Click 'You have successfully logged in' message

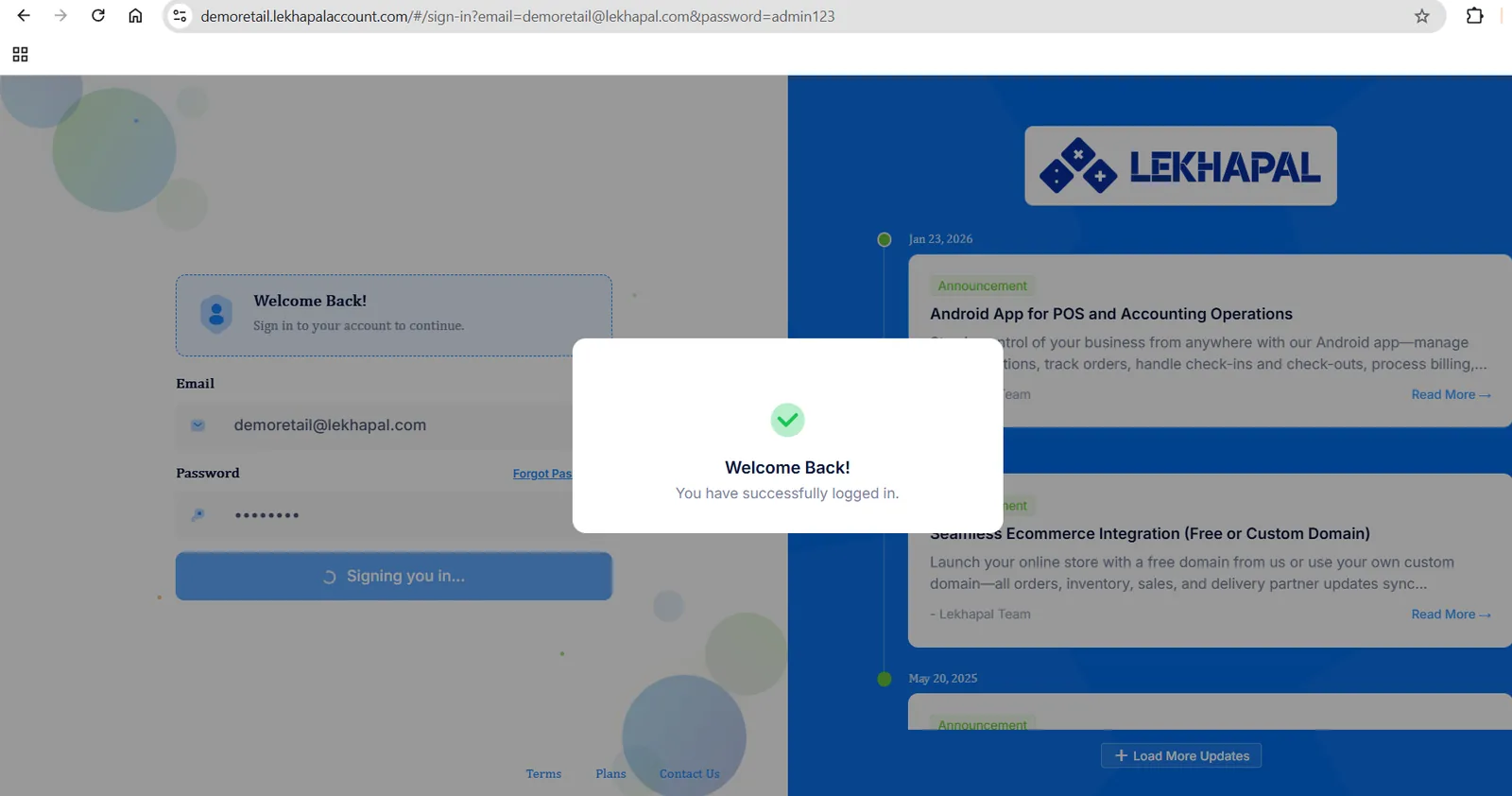(x=787, y=493)
